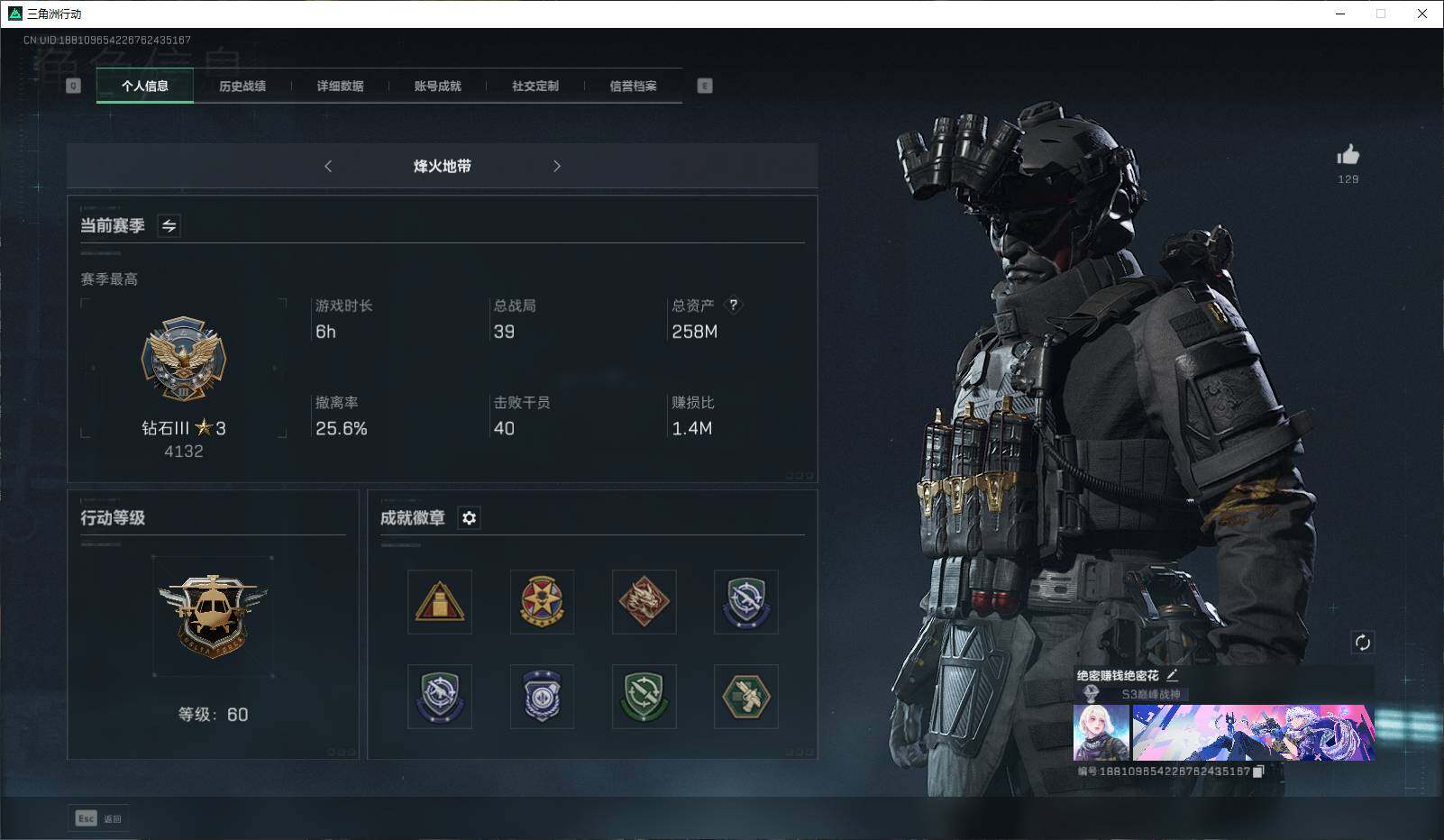1444x840 pixels.
Task: Toggle season swap icon beside 当前赛季
Action: pos(169,225)
